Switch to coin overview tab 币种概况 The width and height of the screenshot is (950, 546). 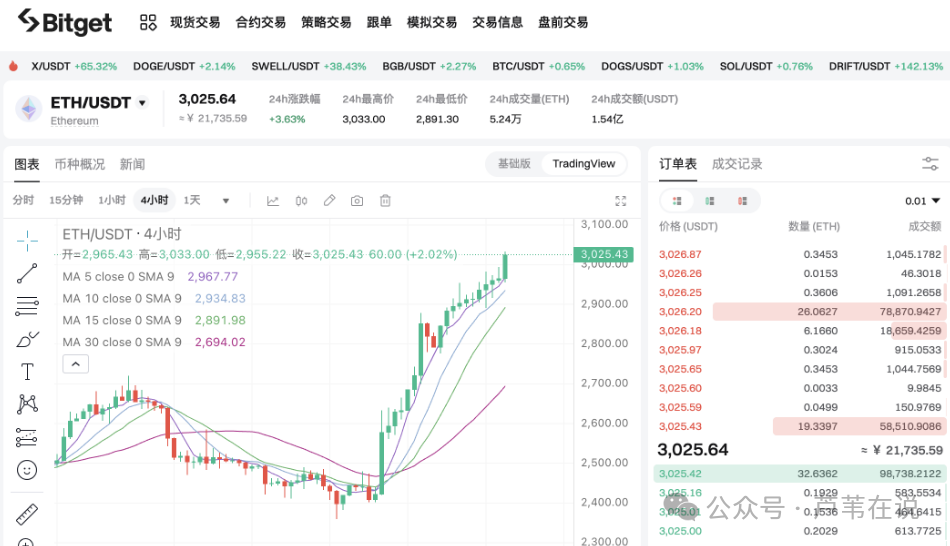(79, 164)
